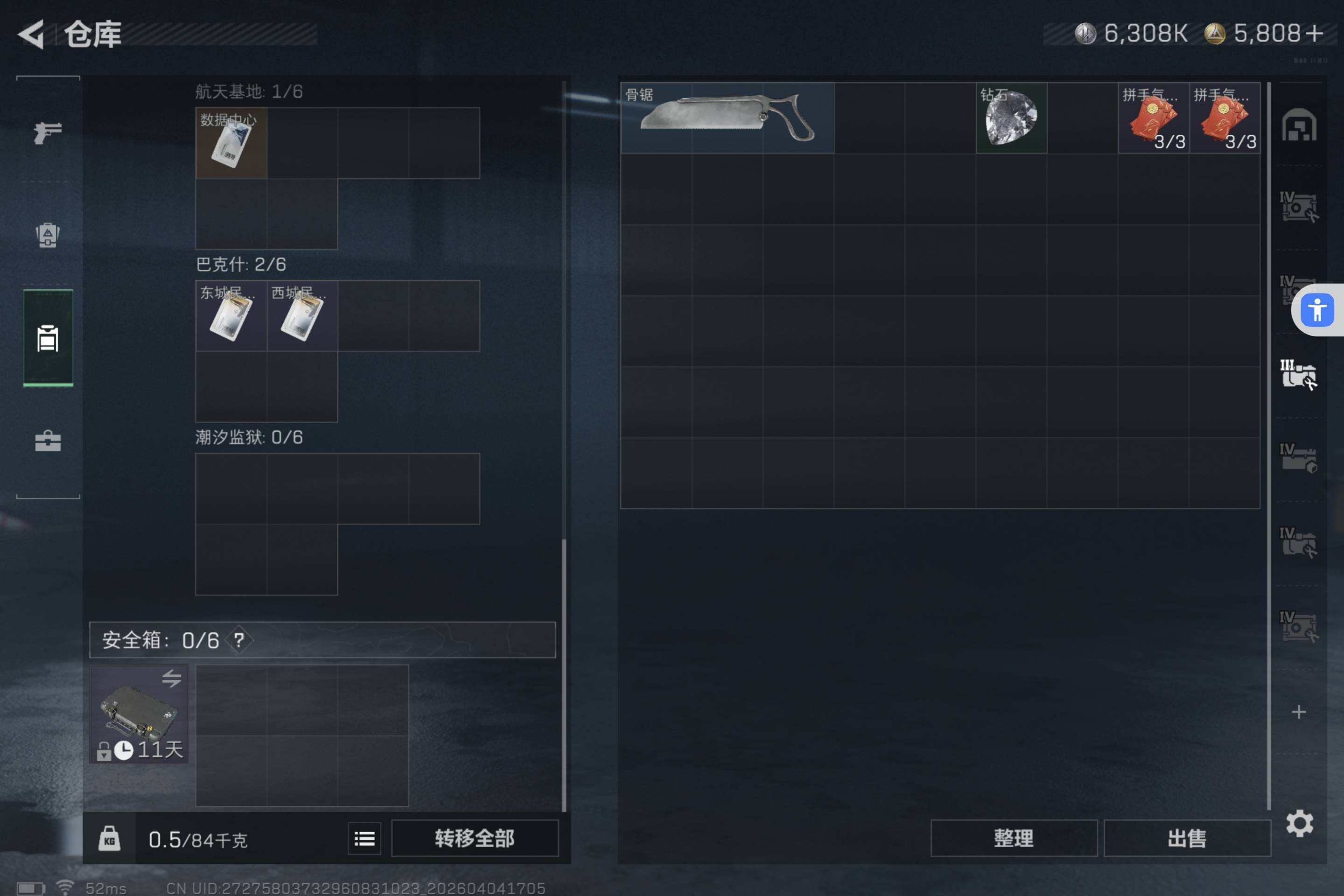Screen dimensions: 1344x896
Task: Go back using the arrow icon
Action: pos(31,34)
